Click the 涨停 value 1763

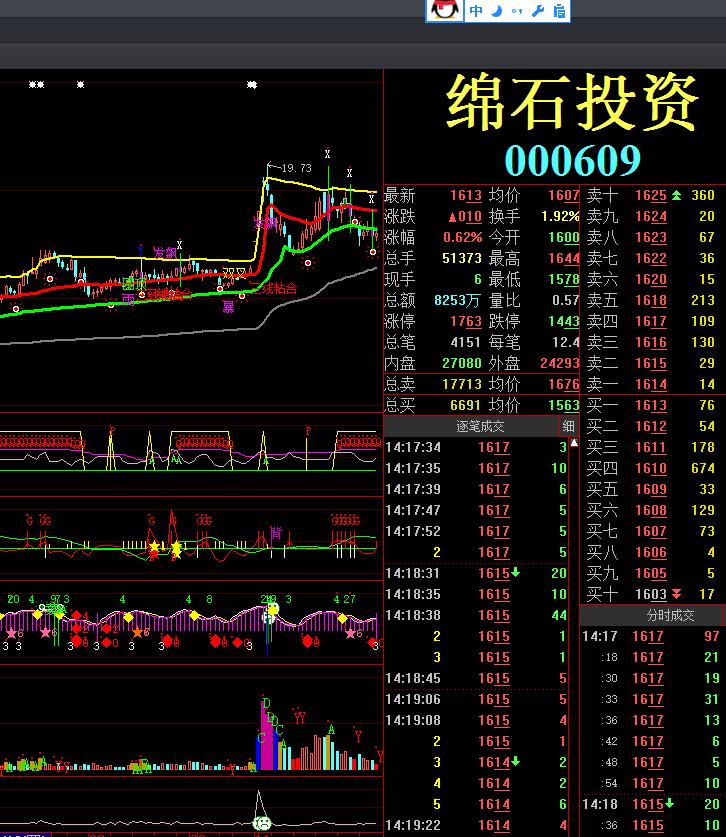[465, 321]
